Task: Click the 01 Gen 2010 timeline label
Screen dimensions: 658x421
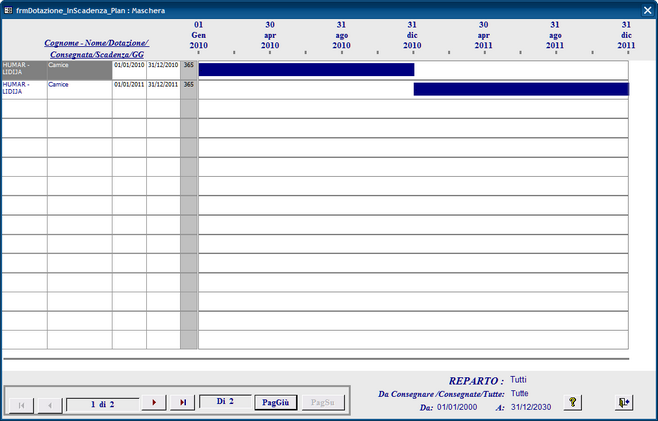Action: [x=198, y=35]
